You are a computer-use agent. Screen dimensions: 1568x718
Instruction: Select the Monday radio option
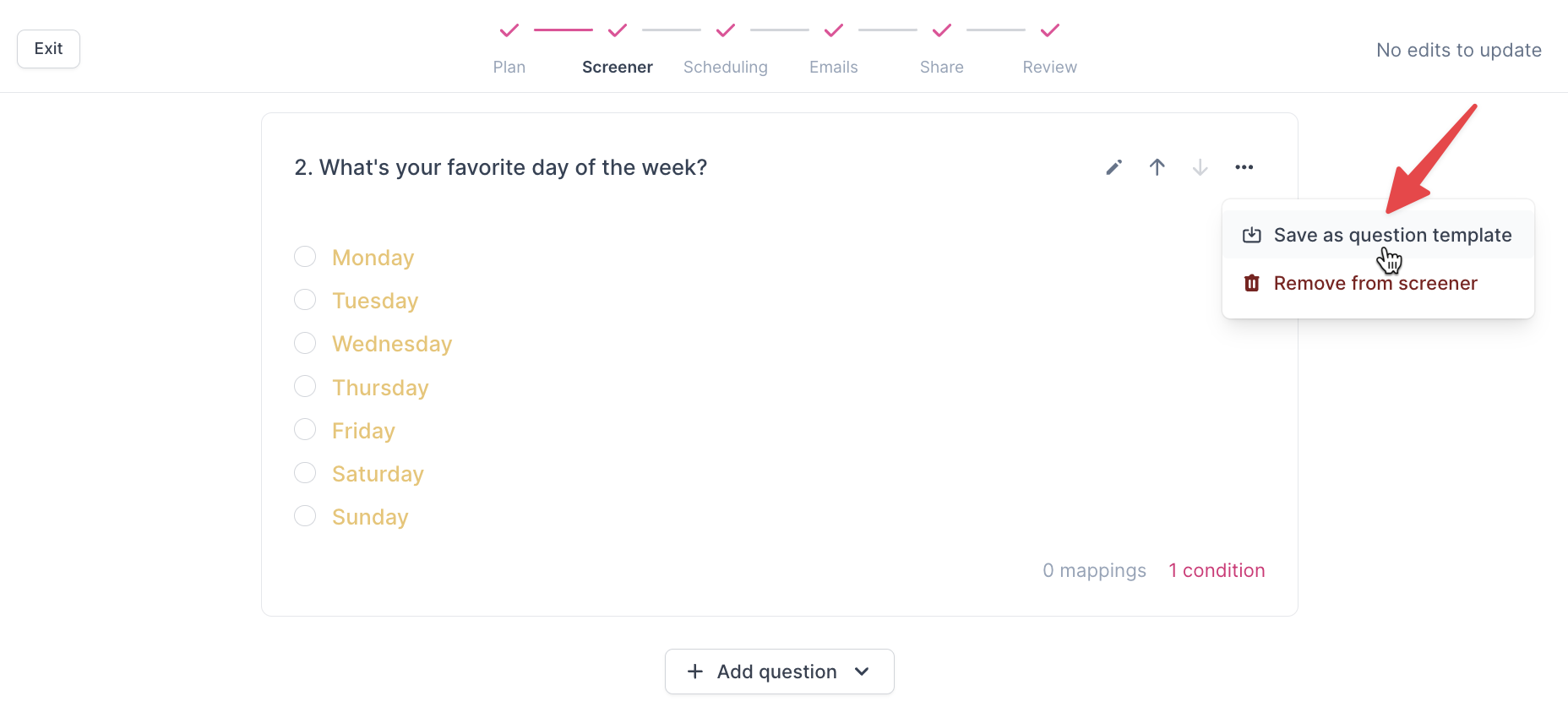(x=305, y=257)
